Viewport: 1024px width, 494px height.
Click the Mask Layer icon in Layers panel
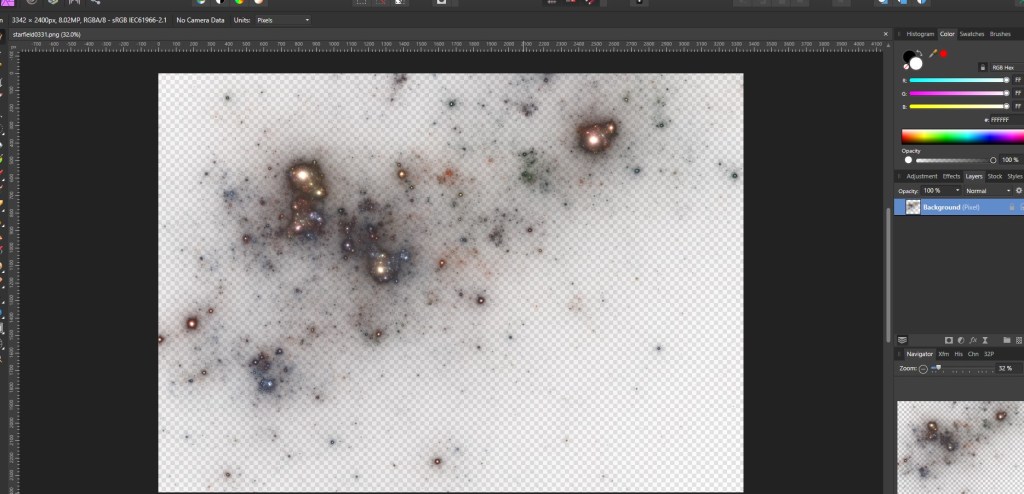tap(948, 340)
